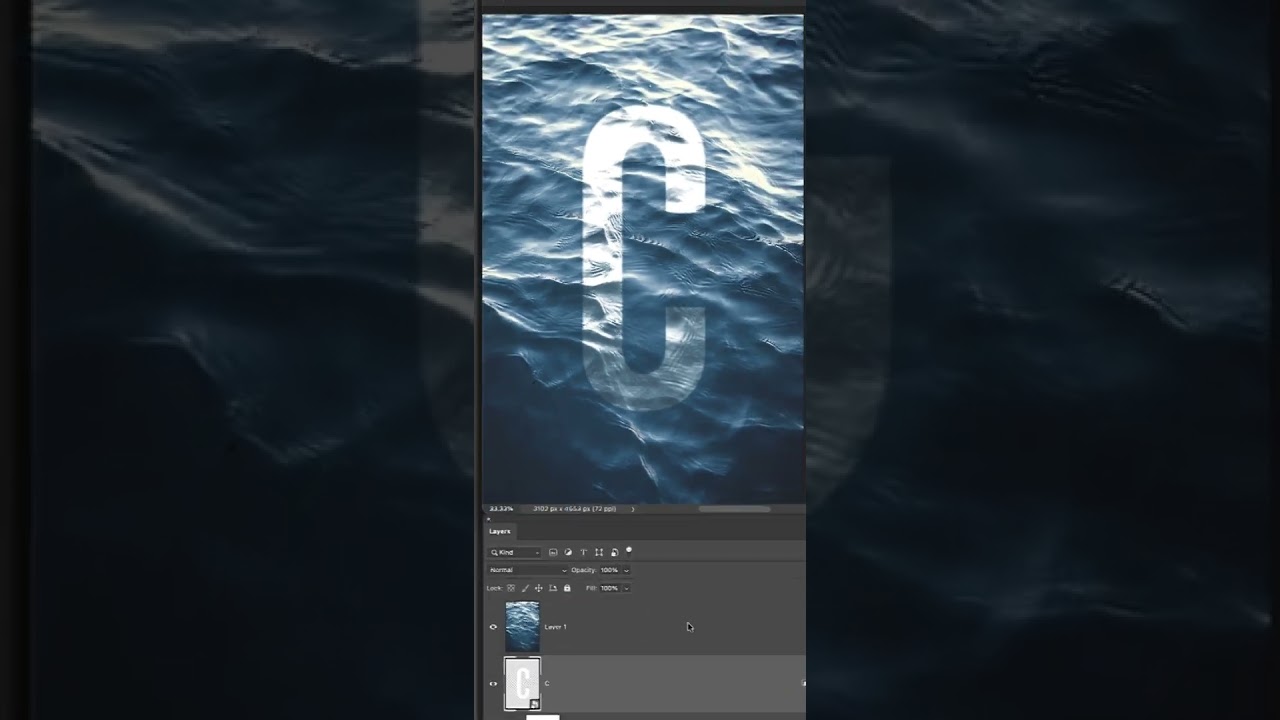The height and width of the screenshot is (720, 1280).
Task: Lock position move icon
Action: coord(539,588)
